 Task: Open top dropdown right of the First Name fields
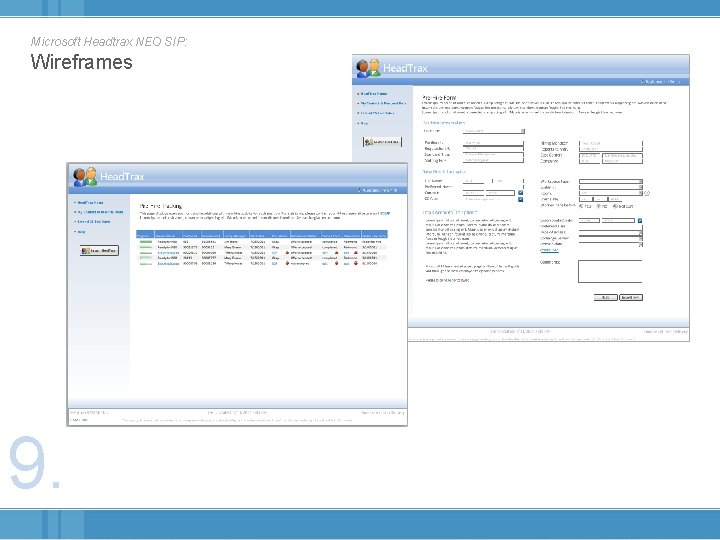click(x=611, y=181)
